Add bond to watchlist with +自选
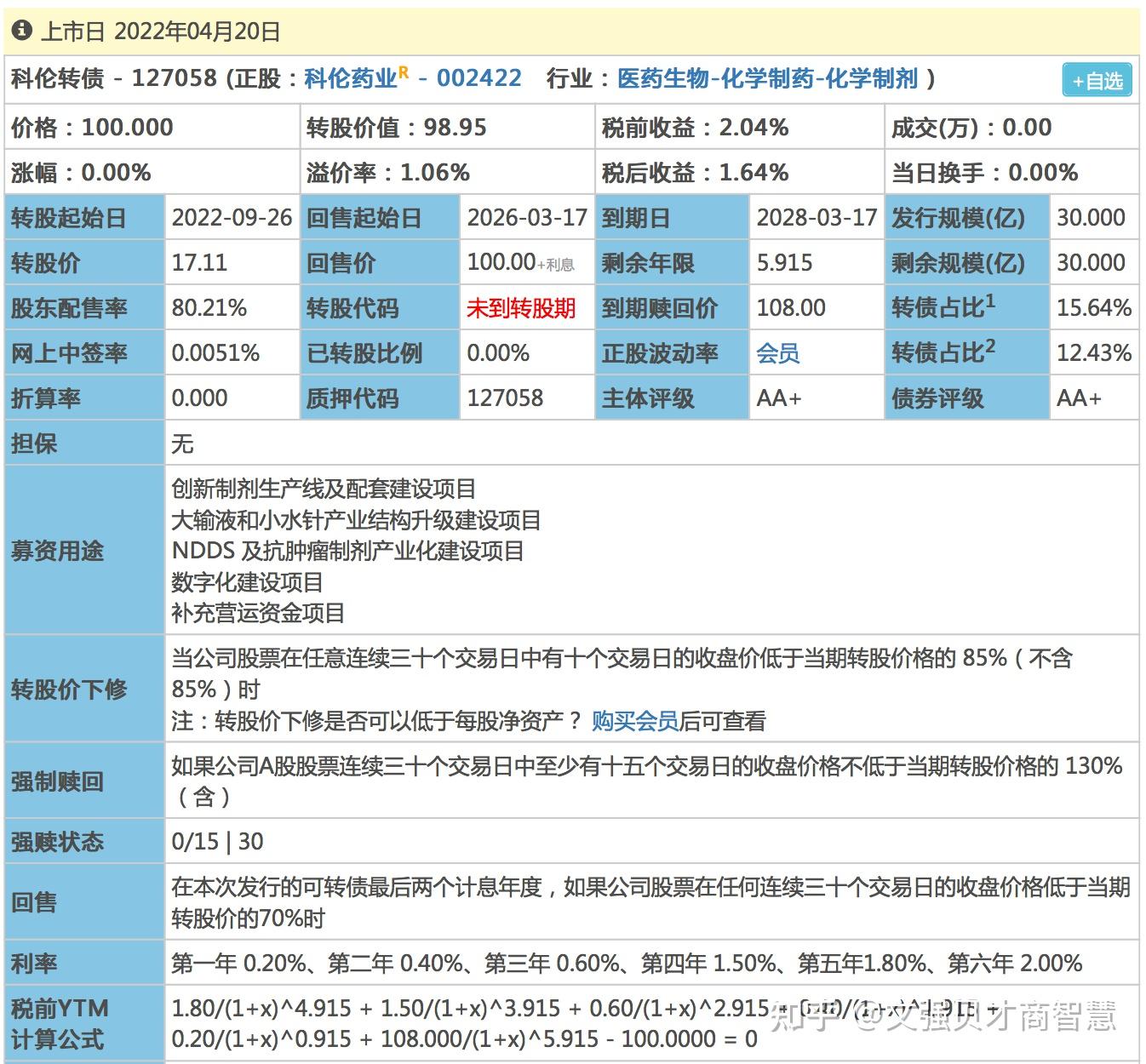The height and width of the screenshot is (1064, 1146). [1098, 81]
